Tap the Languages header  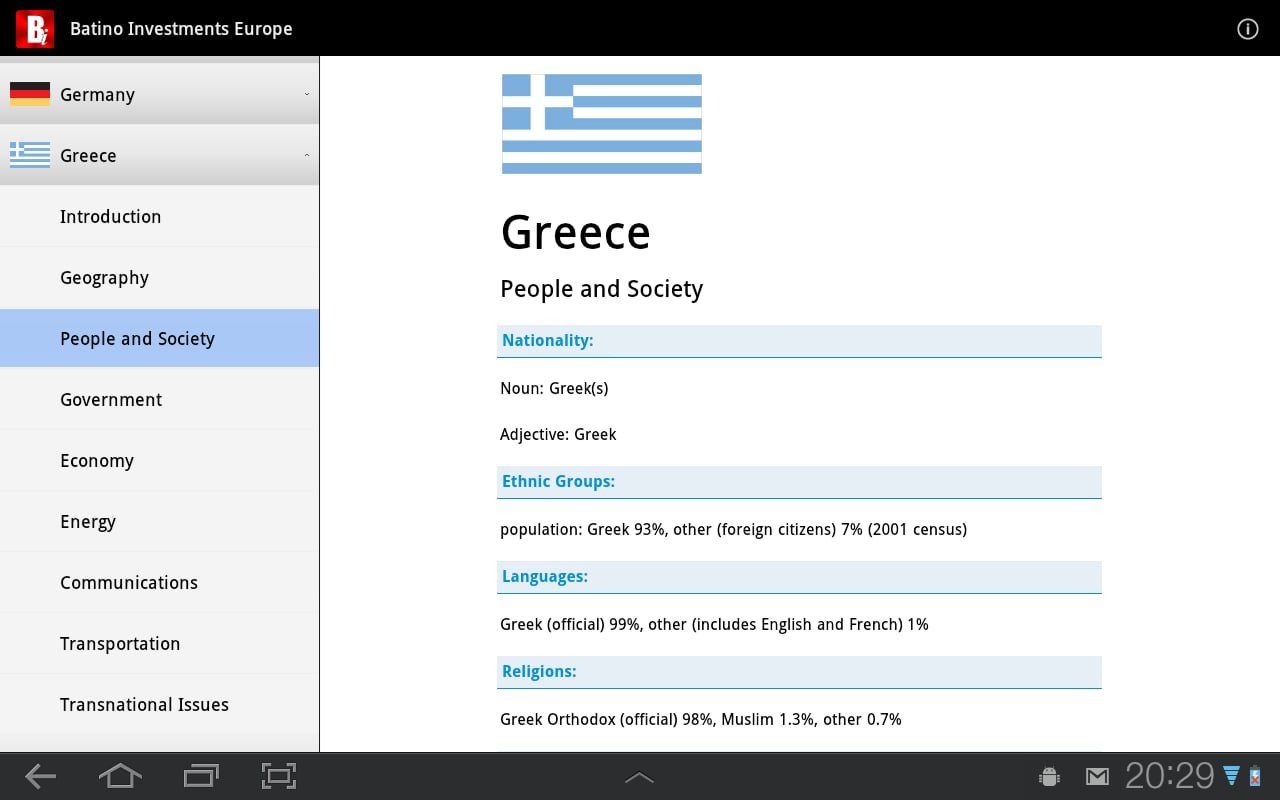point(799,577)
